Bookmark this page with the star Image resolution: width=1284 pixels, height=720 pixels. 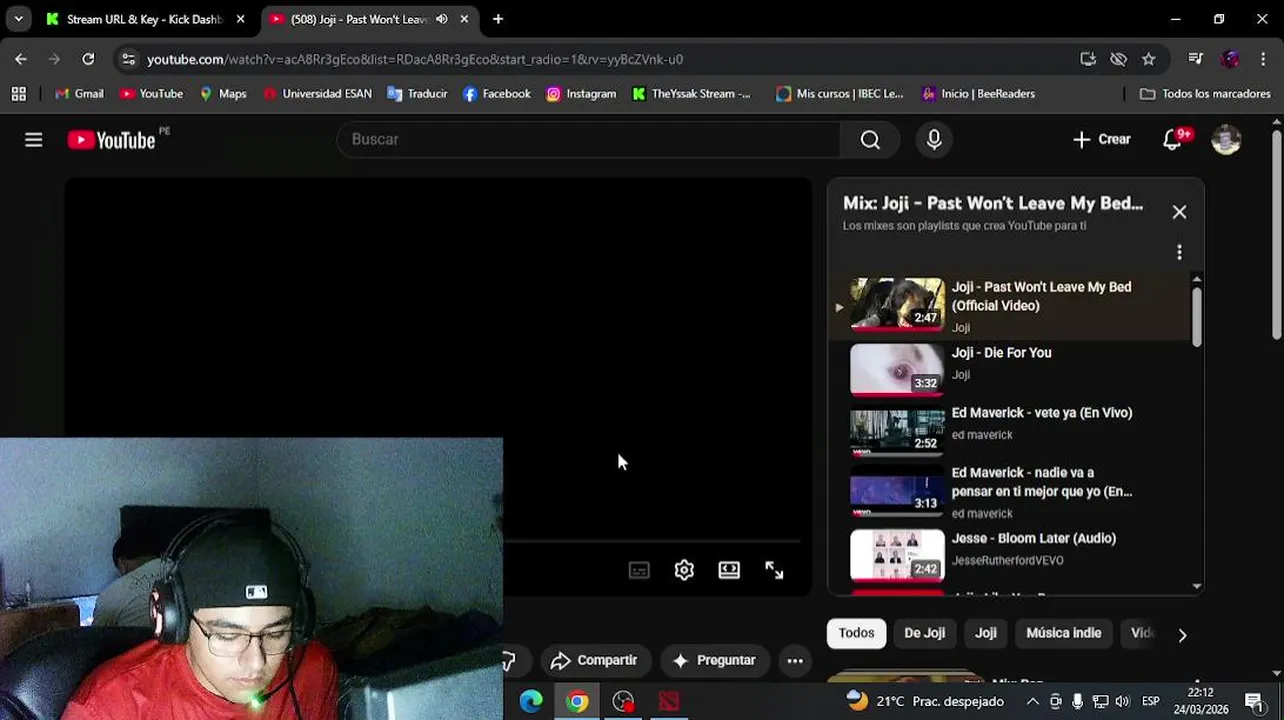(x=1149, y=59)
